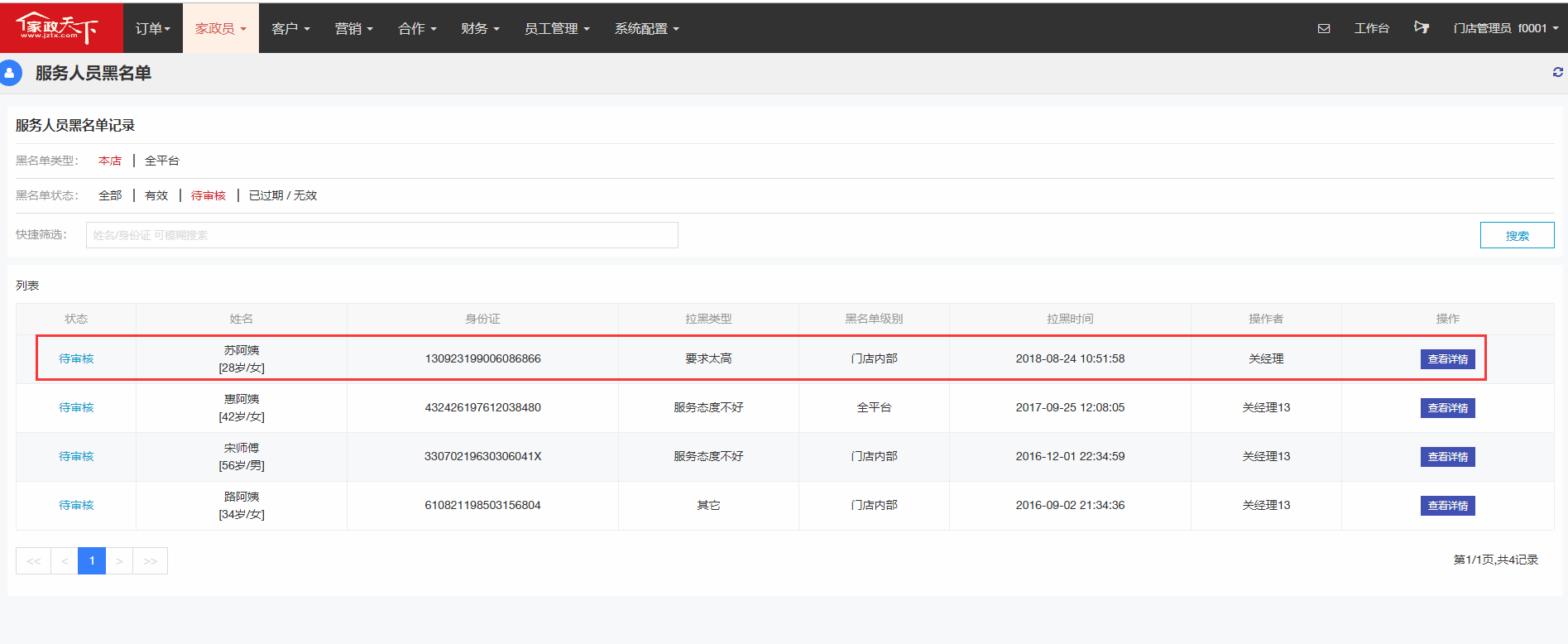Select page 1 in pagination
1568x644 pixels.
click(92, 560)
